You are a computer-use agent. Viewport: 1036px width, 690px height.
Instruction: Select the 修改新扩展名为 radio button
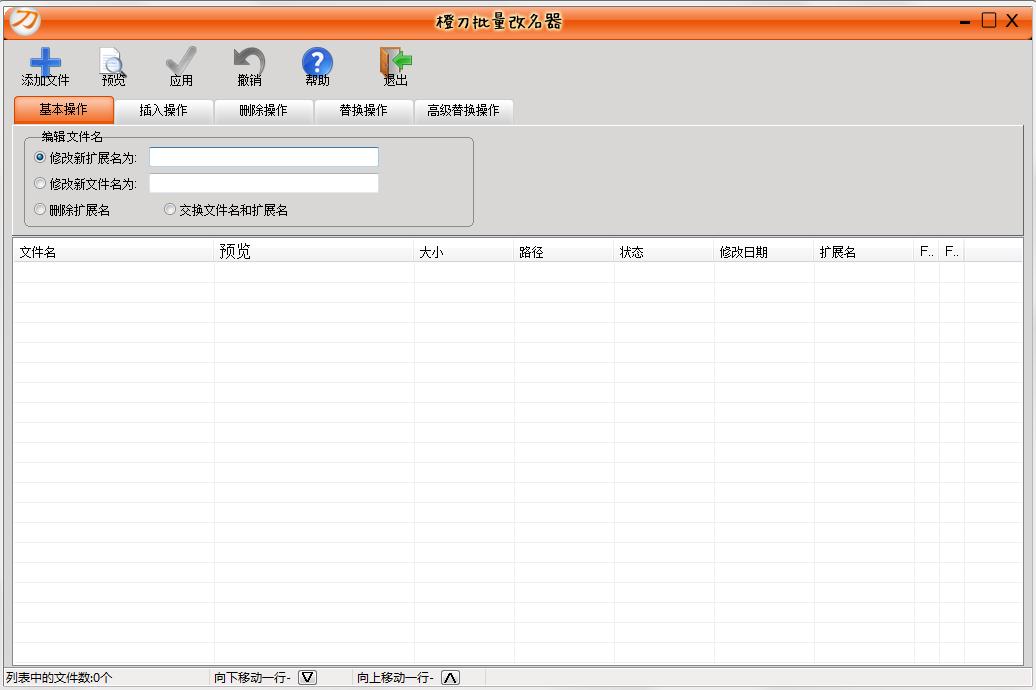40,157
